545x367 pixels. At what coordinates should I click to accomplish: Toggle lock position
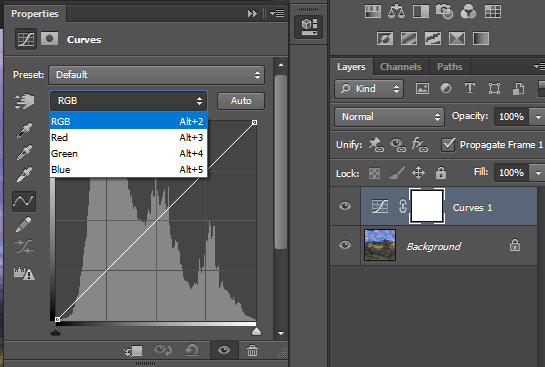click(x=418, y=173)
